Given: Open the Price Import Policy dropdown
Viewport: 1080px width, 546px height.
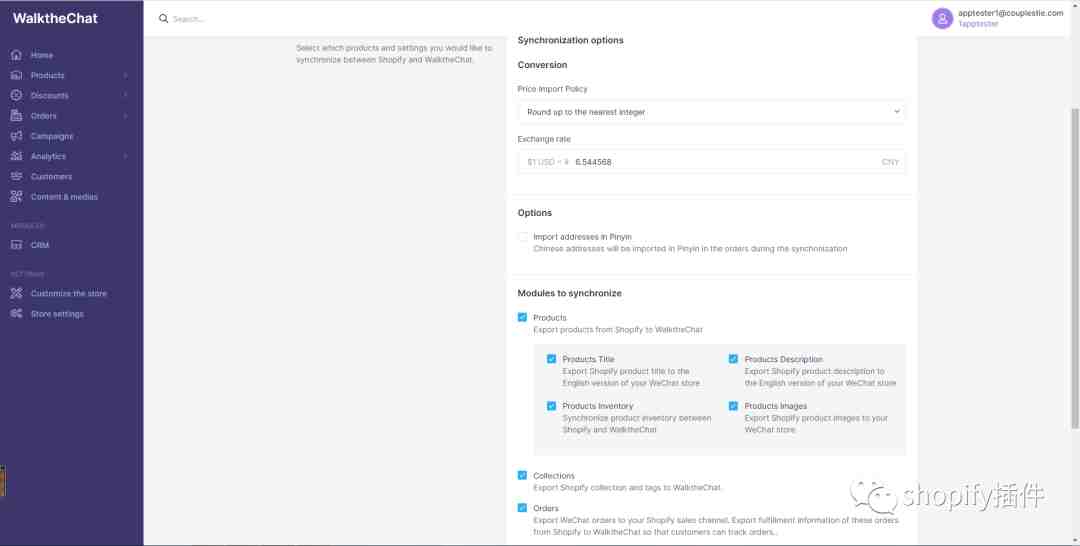Looking at the screenshot, I should (712, 112).
